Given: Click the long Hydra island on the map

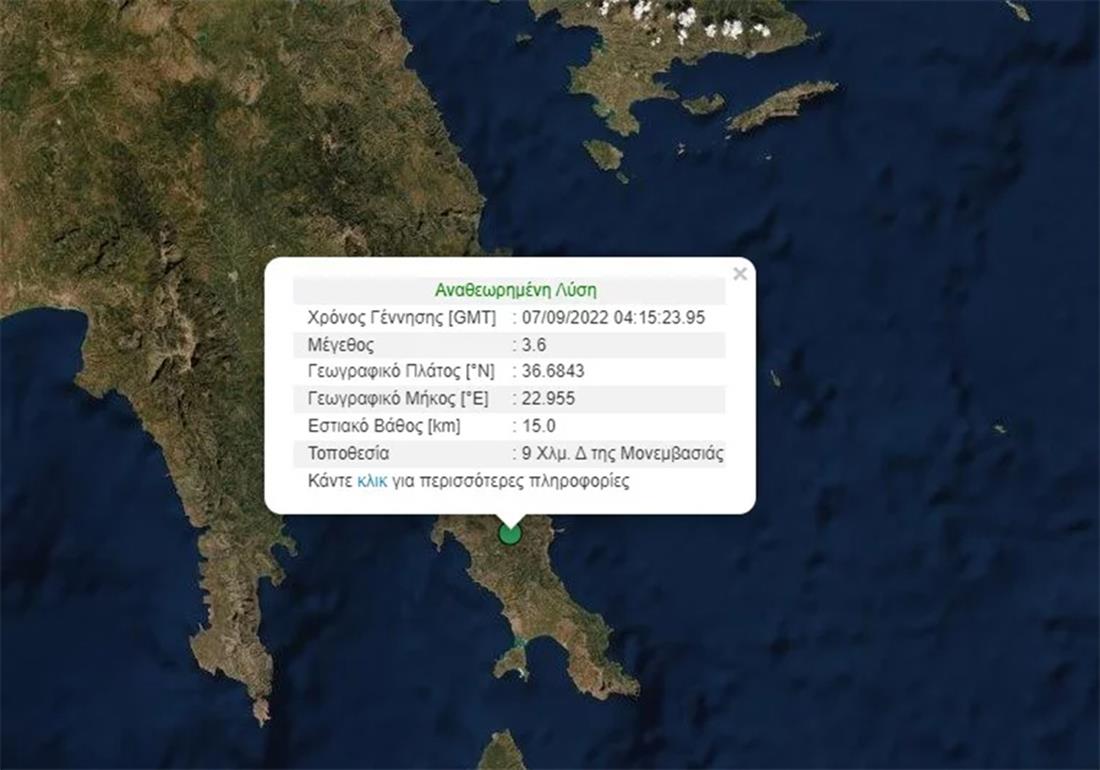Looking at the screenshot, I should (x=783, y=105).
